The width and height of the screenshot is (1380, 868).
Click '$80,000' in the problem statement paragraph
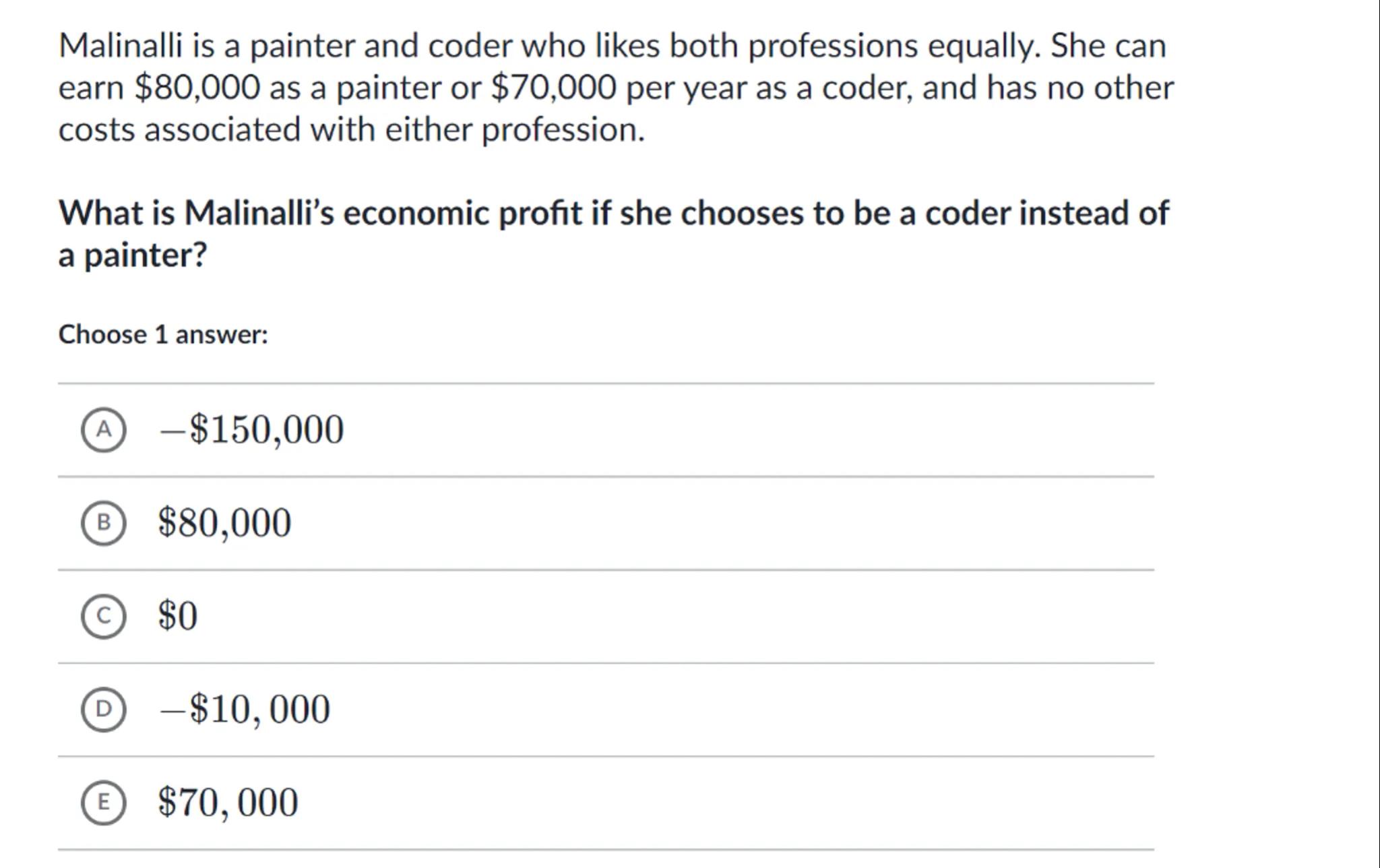click(x=197, y=88)
